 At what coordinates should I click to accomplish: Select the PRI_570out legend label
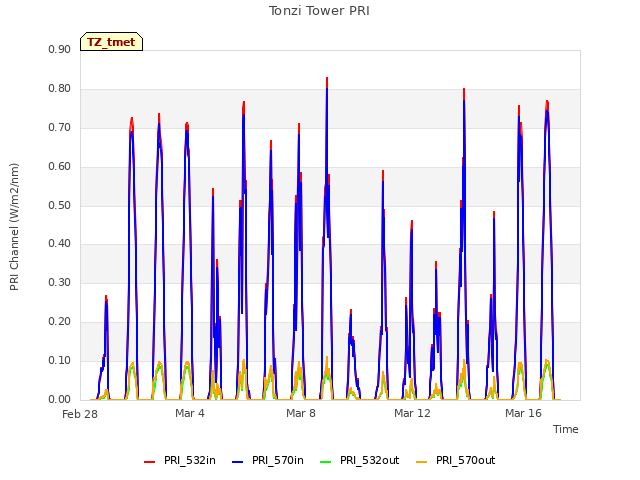(x=465, y=460)
